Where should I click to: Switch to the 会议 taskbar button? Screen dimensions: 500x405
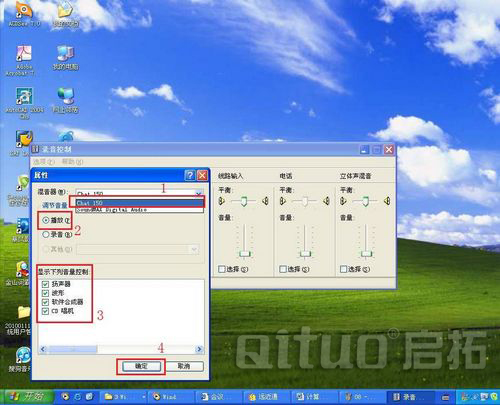click(x=220, y=397)
